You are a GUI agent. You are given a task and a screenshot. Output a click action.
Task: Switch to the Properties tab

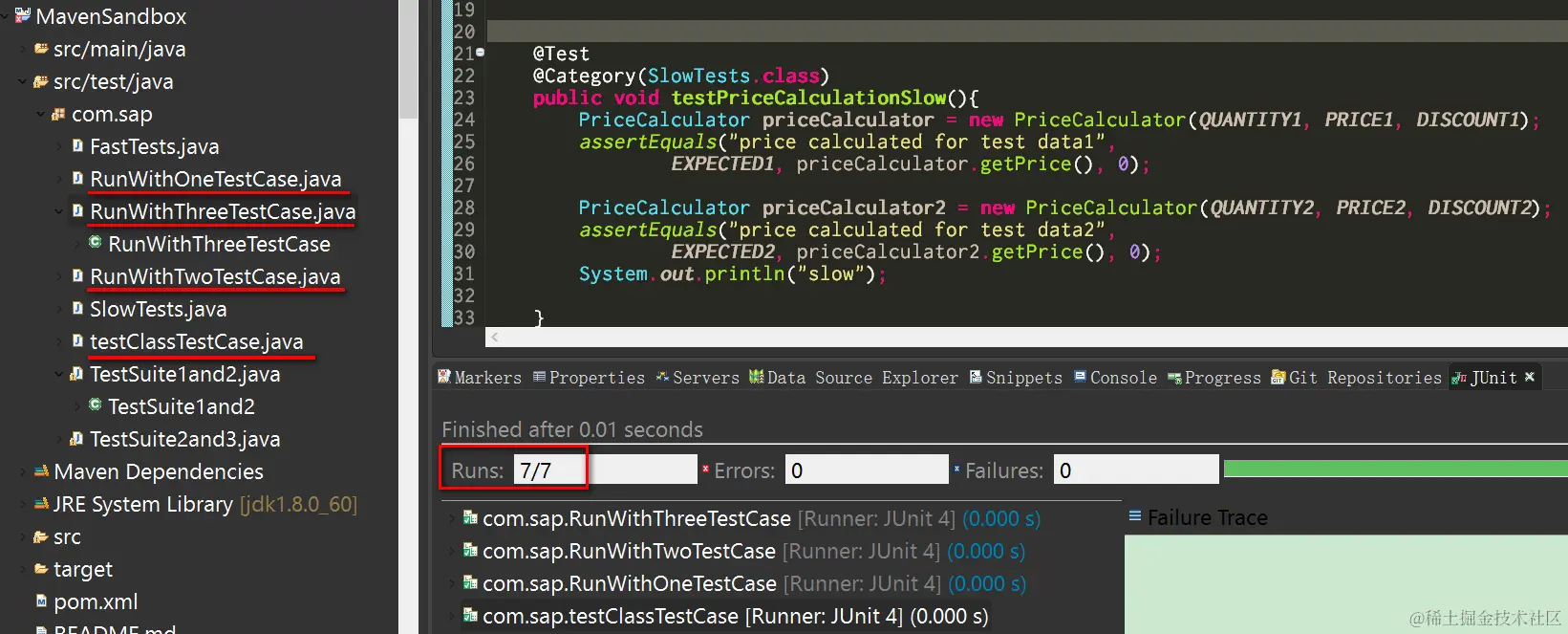[x=589, y=378]
